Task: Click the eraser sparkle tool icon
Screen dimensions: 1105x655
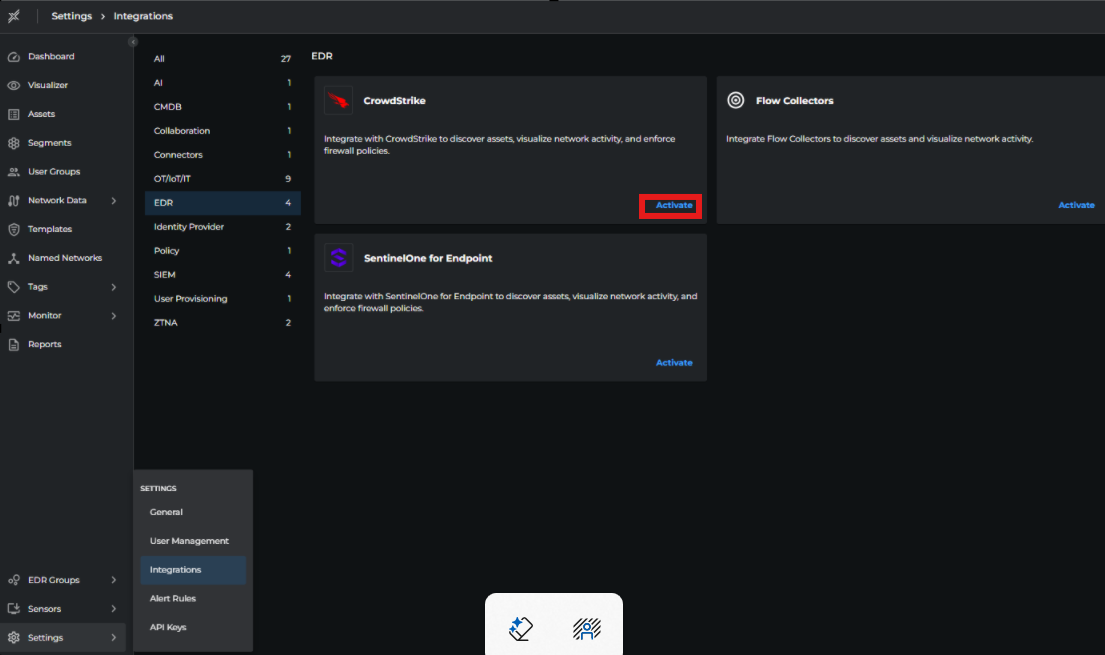Action: (x=521, y=628)
